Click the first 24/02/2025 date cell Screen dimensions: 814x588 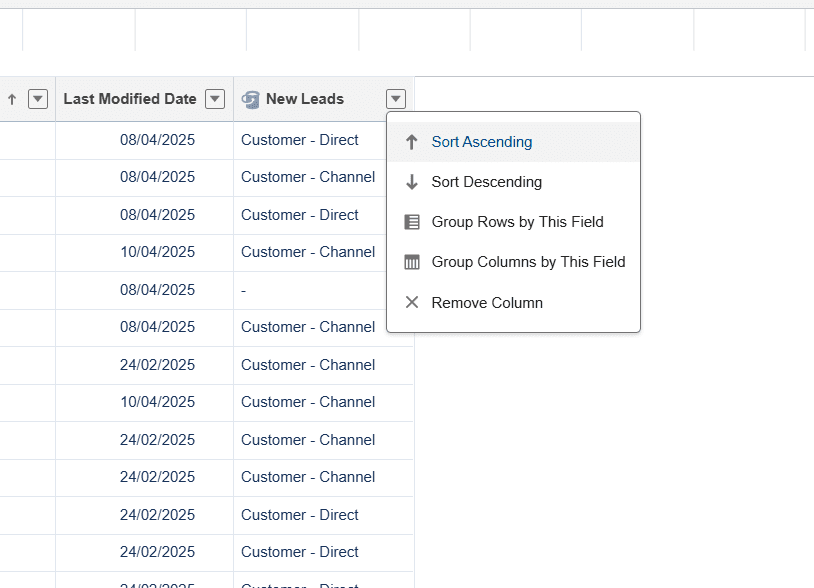(144, 365)
